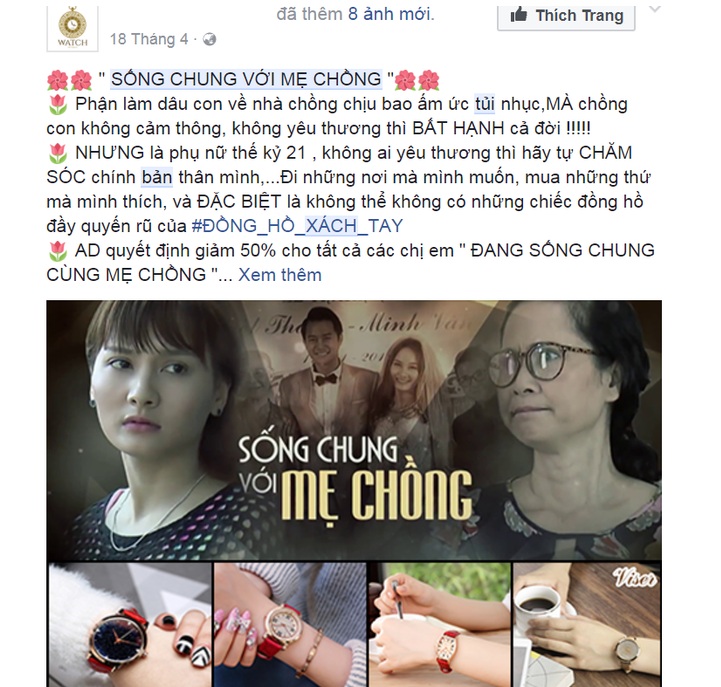Like the page with Thích Trang button
This screenshot has width=721, height=687.
[x=566, y=17]
